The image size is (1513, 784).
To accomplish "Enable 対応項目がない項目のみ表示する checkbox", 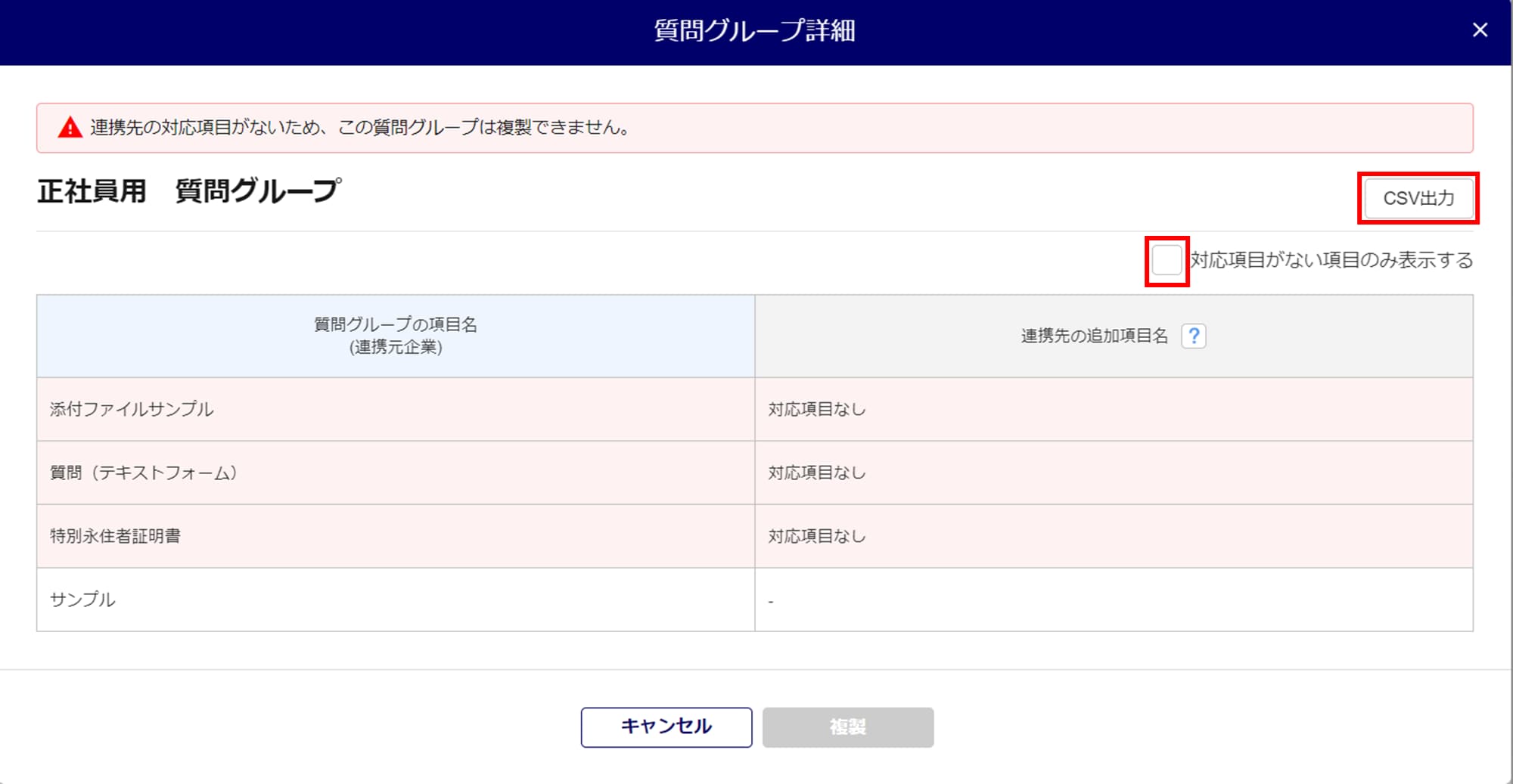I will pyautogui.click(x=1167, y=261).
